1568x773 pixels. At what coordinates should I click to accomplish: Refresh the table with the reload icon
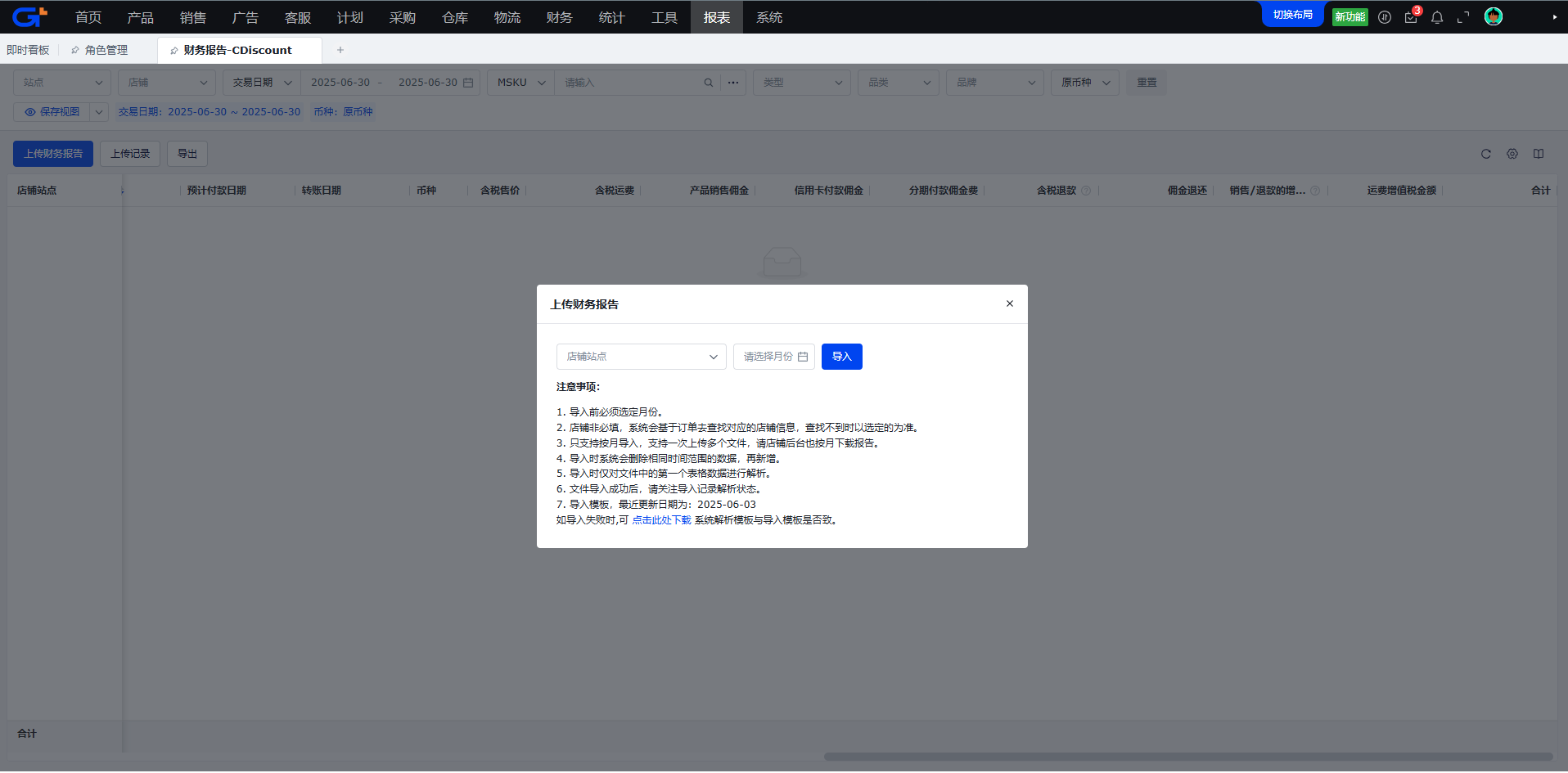click(1486, 154)
